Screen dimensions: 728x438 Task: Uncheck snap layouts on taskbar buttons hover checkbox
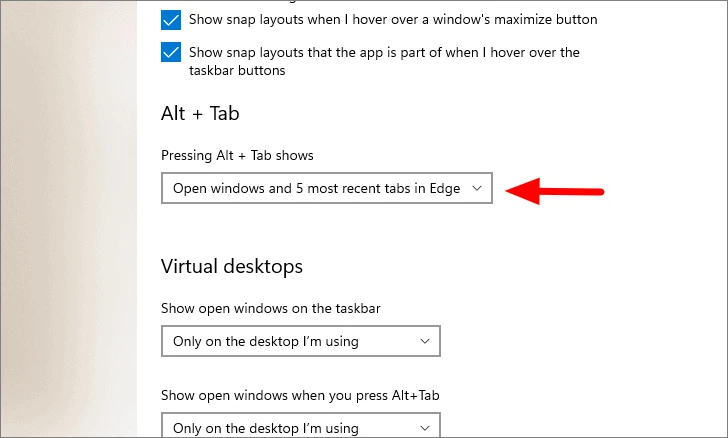coord(171,52)
